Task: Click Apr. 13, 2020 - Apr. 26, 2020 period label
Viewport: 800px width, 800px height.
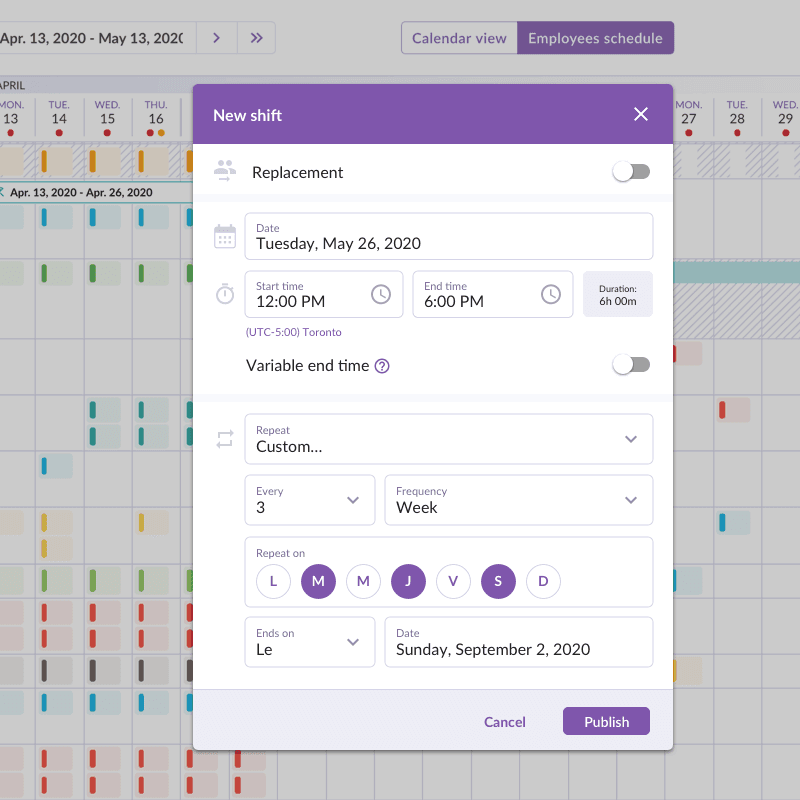Action: 81,192
